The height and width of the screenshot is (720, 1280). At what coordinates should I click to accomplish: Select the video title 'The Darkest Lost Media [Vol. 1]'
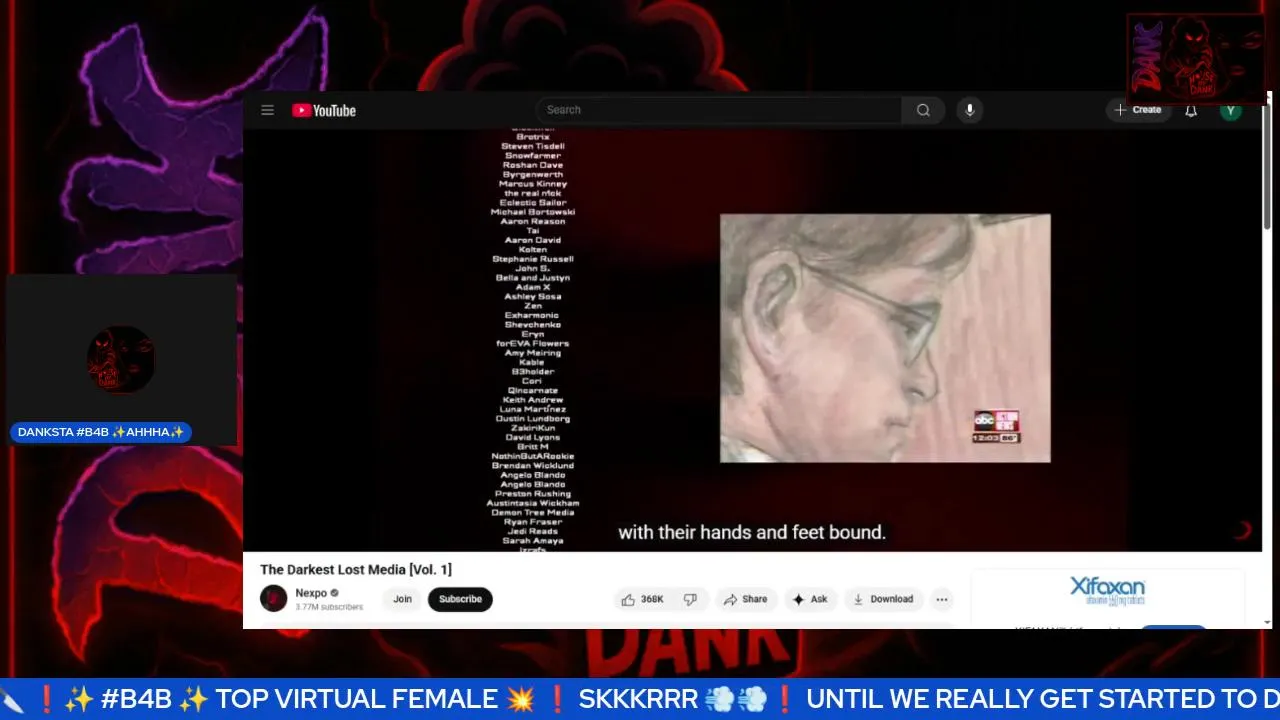tap(356, 569)
